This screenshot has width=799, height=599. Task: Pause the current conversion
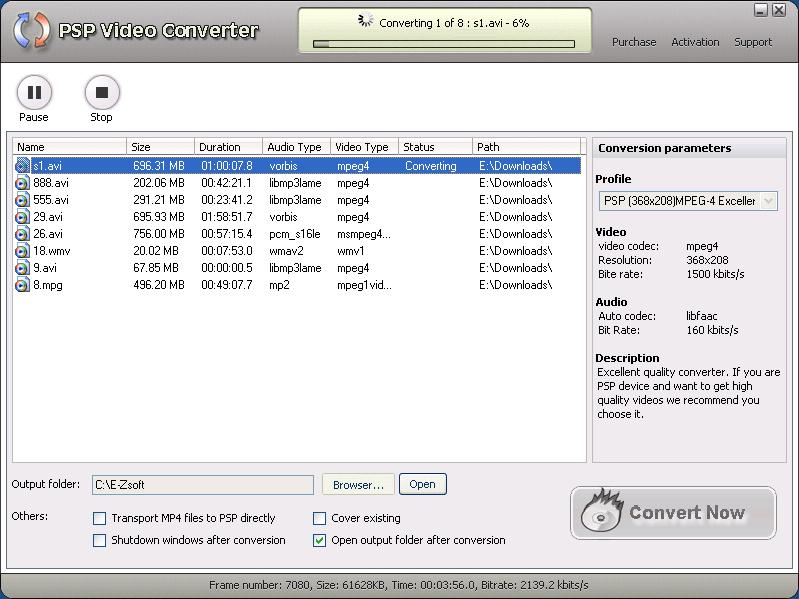point(34,92)
